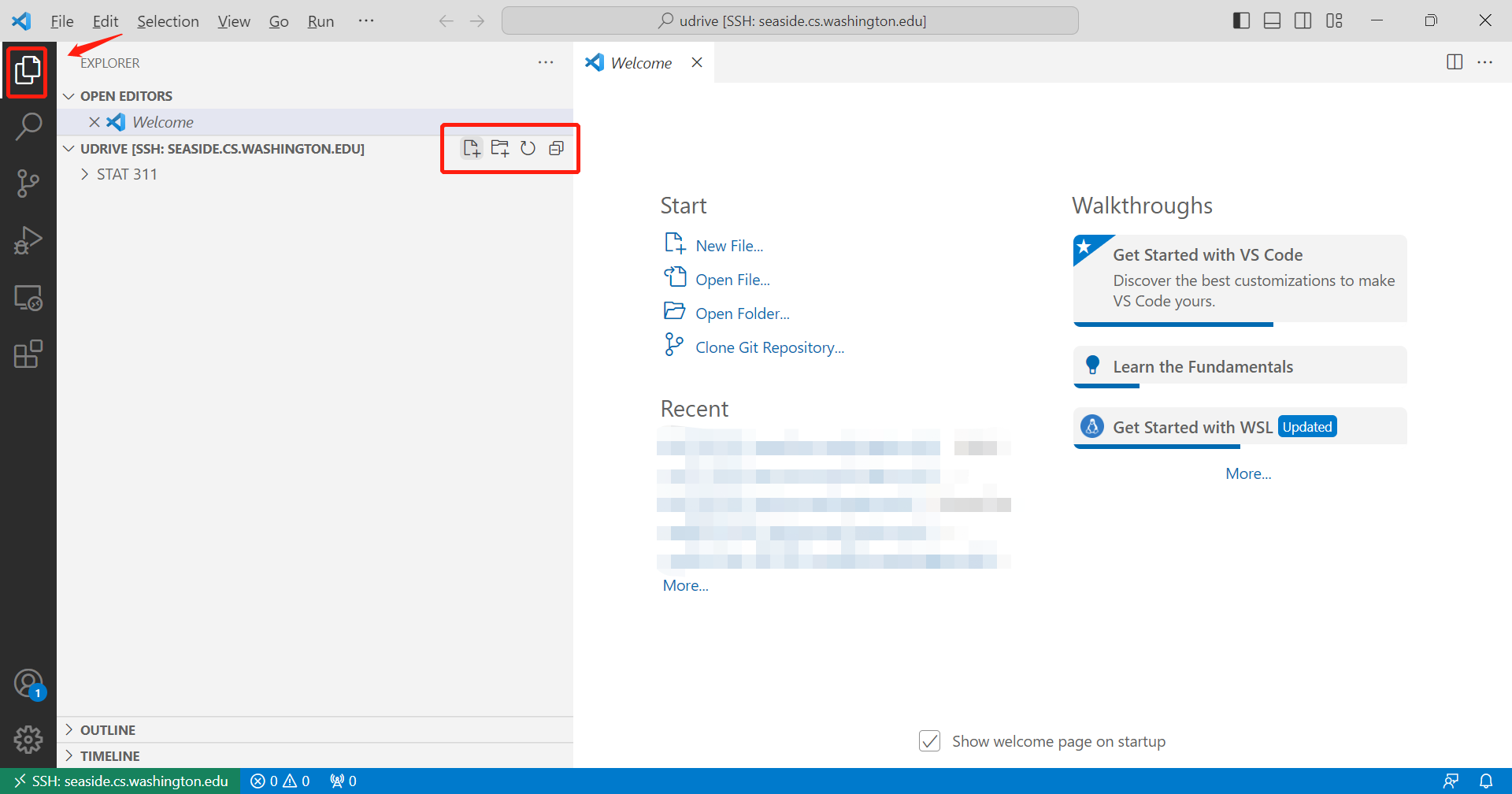Show forwarded ports from status bar
The width and height of the screenshot is (1512, 794).
point(343,781)
